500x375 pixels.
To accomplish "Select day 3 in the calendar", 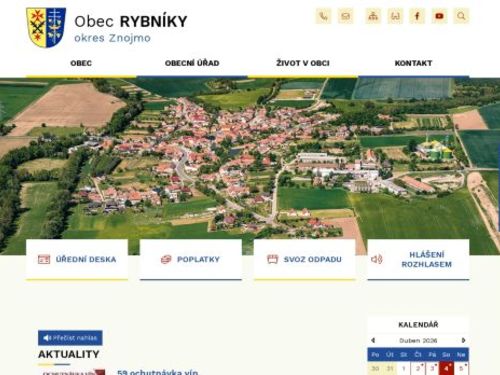I will coord(432,368).
